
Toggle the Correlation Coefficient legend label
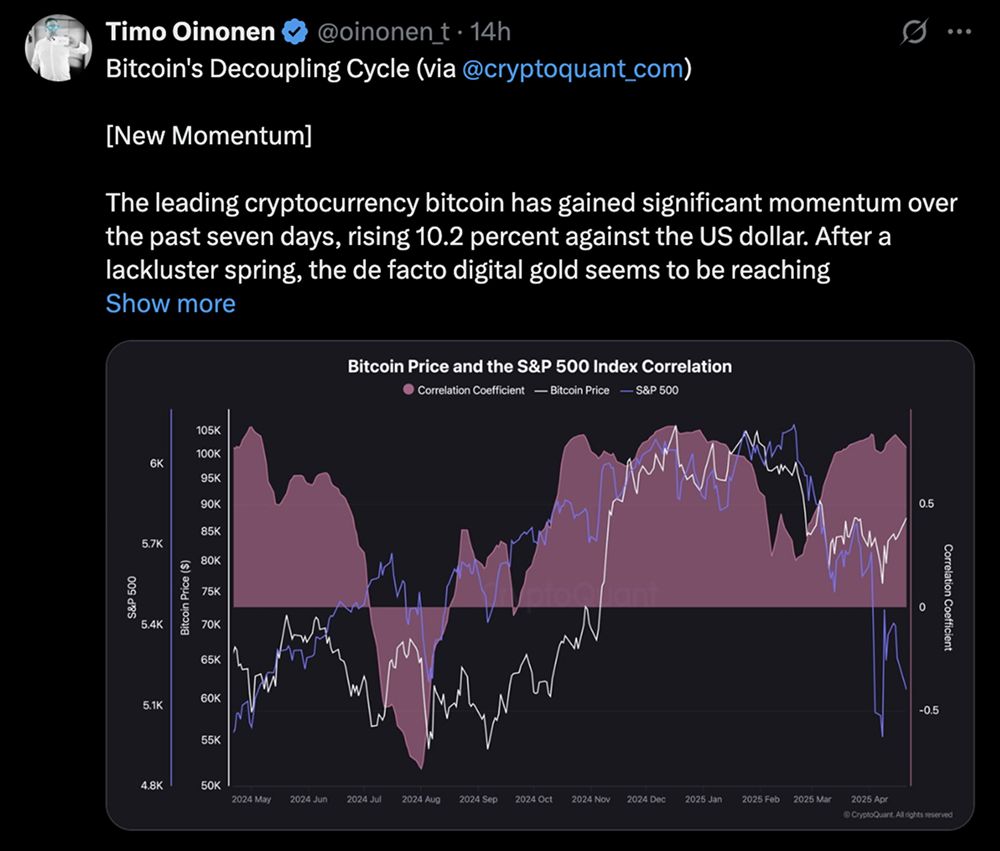pos(470,390)
